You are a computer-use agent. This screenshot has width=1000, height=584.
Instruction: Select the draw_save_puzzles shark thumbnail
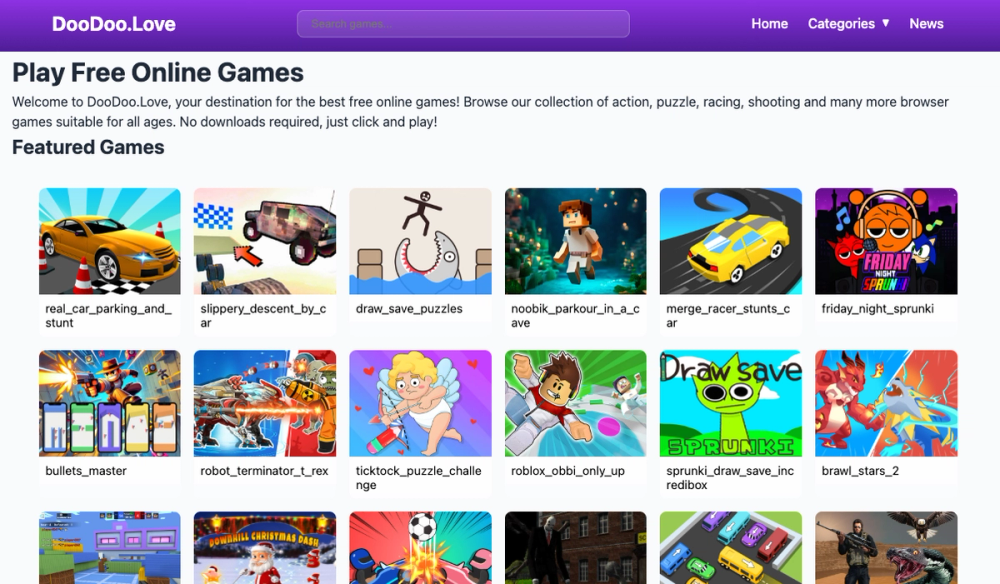[420, 241]
